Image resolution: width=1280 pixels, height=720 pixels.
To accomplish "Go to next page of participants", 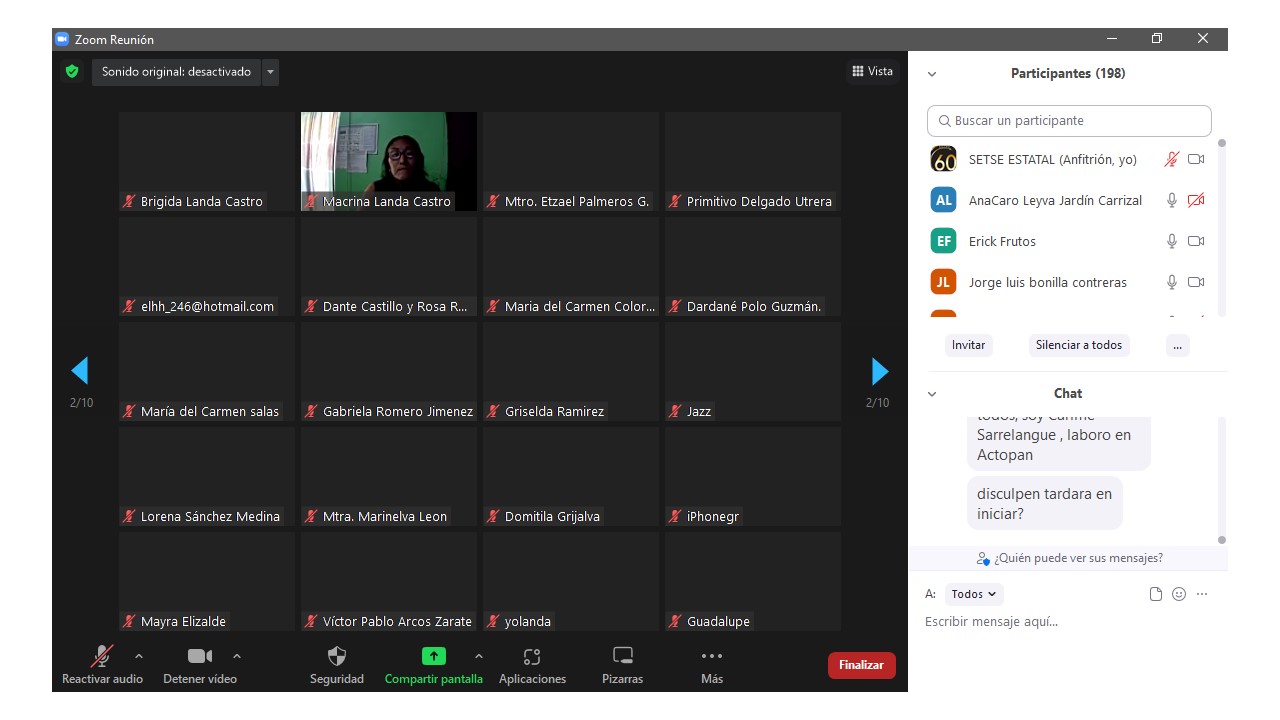I will pyautogui.click(x=879, y=372).
